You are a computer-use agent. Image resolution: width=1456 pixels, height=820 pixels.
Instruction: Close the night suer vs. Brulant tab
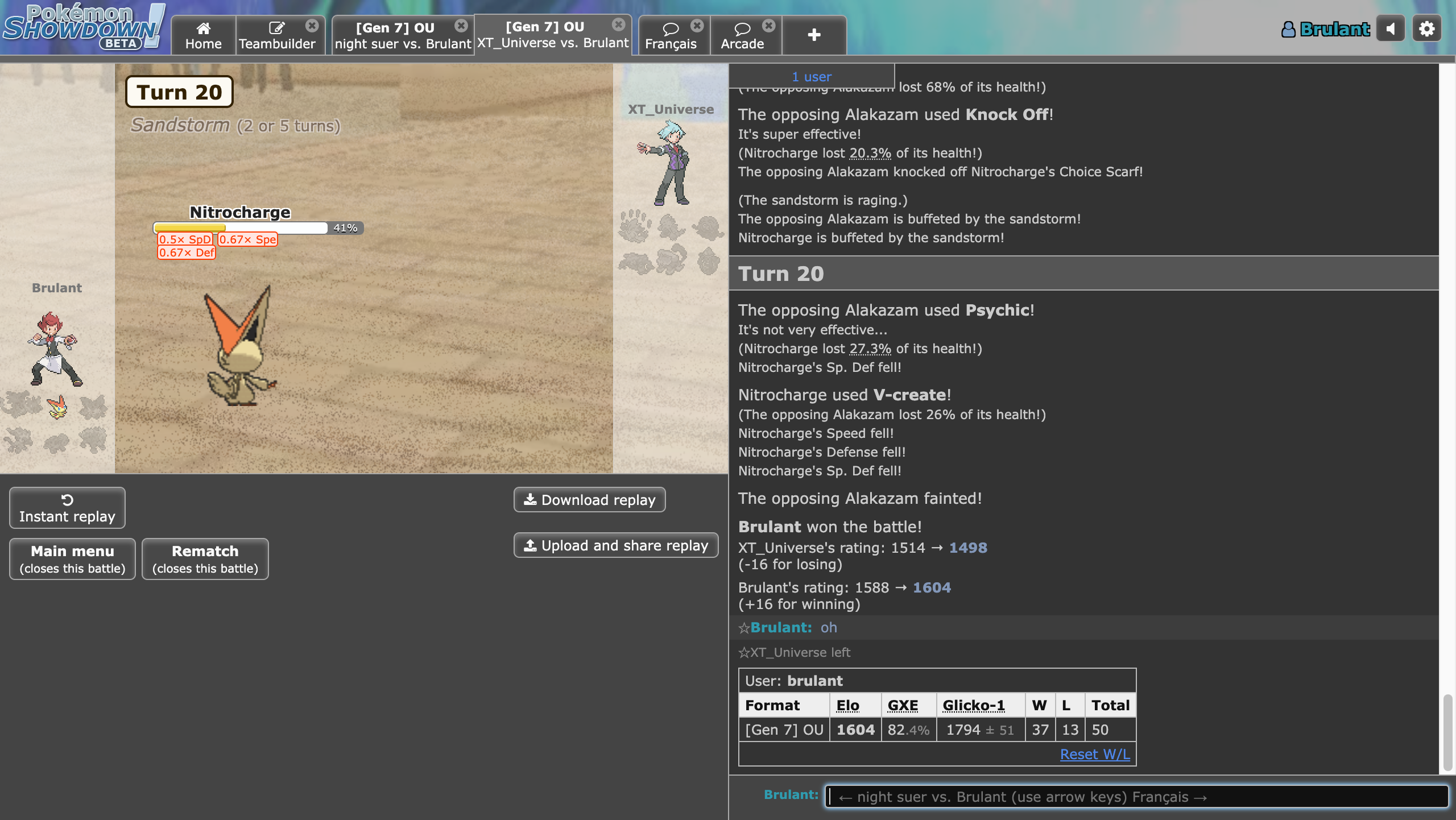tap(461, 26)
